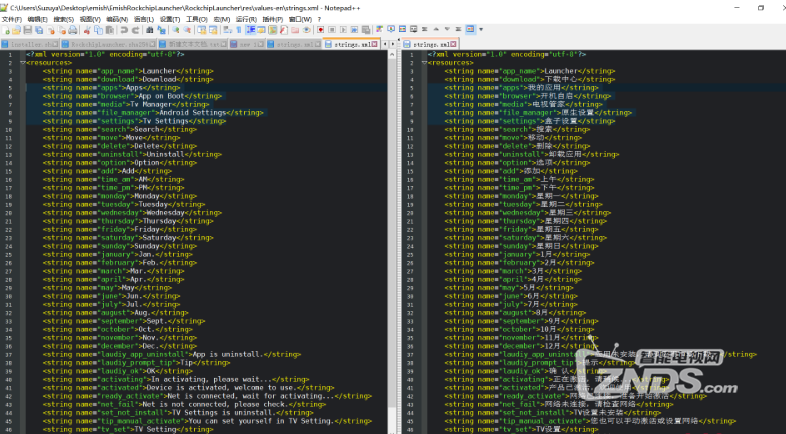Viewport: 786px width, 434px height.
Task: Collapse the resources node in right editor
Action: 425,62
